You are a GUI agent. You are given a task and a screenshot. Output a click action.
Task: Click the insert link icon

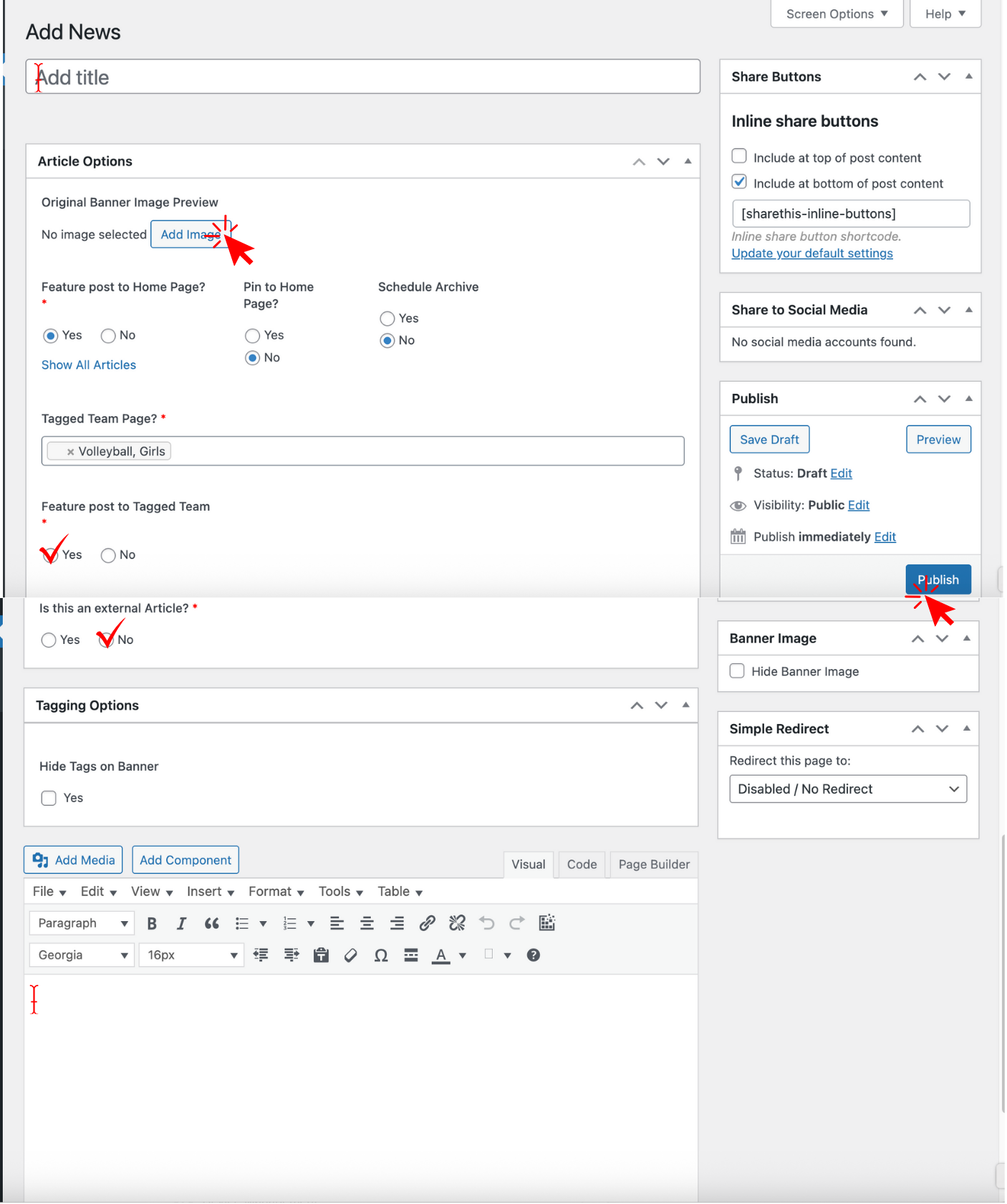(427, 924)
